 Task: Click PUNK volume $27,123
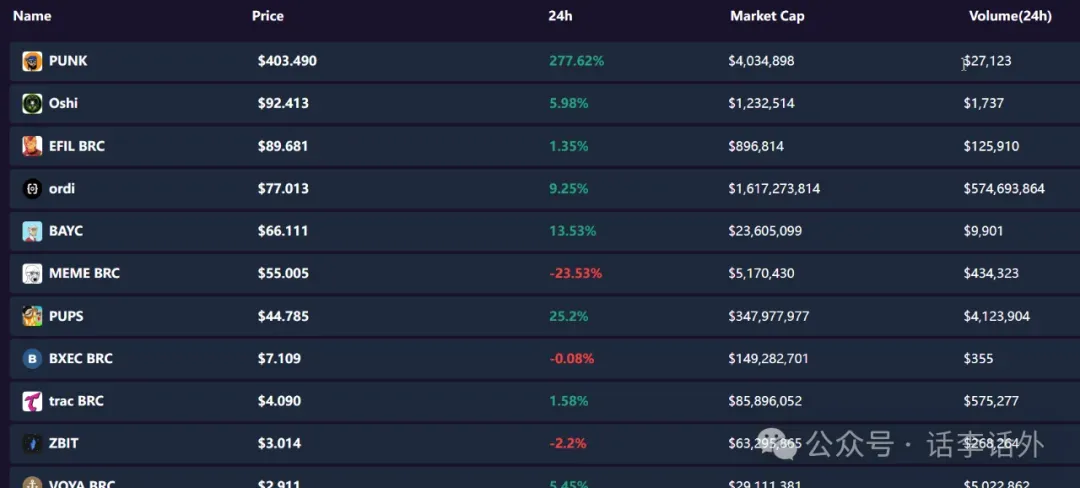coord(988,61)
